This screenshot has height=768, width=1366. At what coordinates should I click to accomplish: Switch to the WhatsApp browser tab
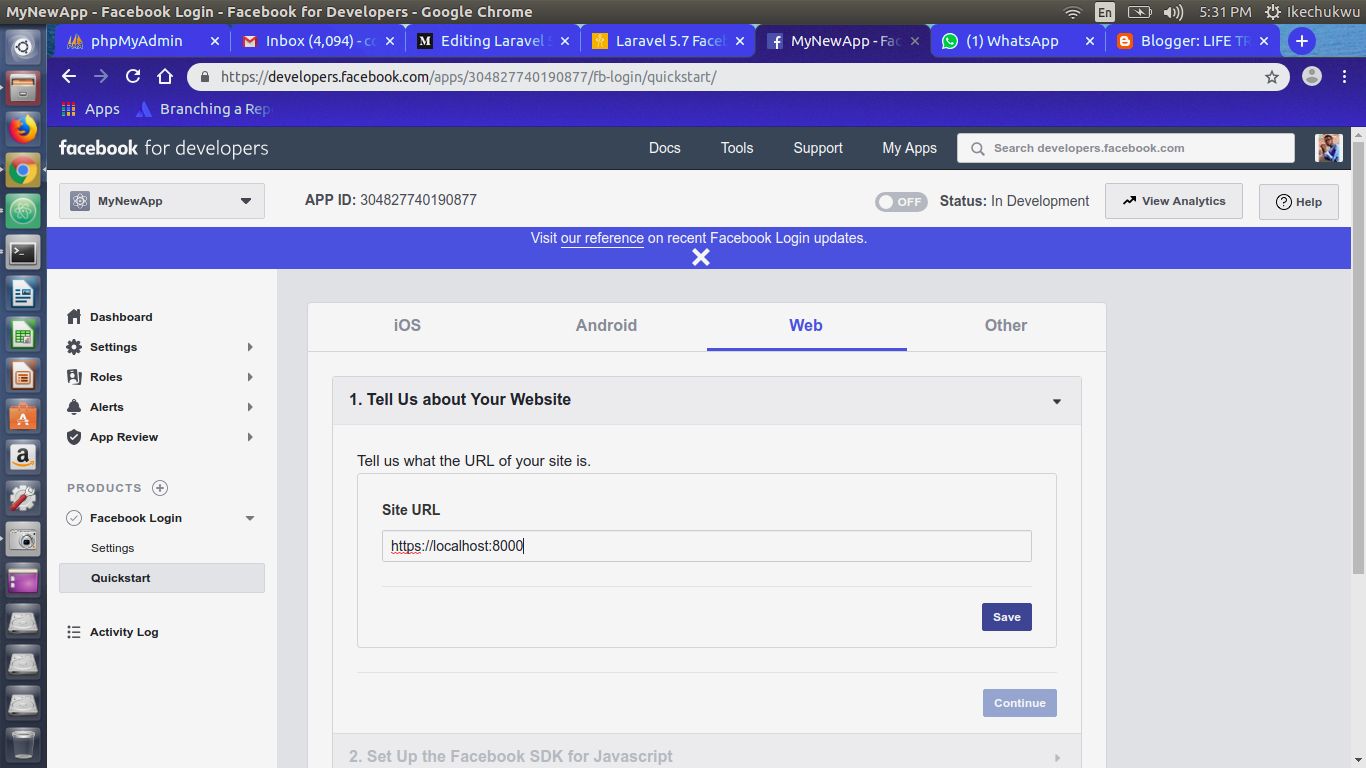1016,41
